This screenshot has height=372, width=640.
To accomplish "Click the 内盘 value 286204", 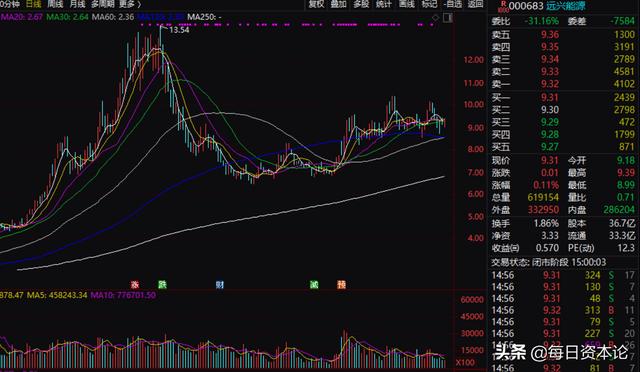I will tap(619, 209).
